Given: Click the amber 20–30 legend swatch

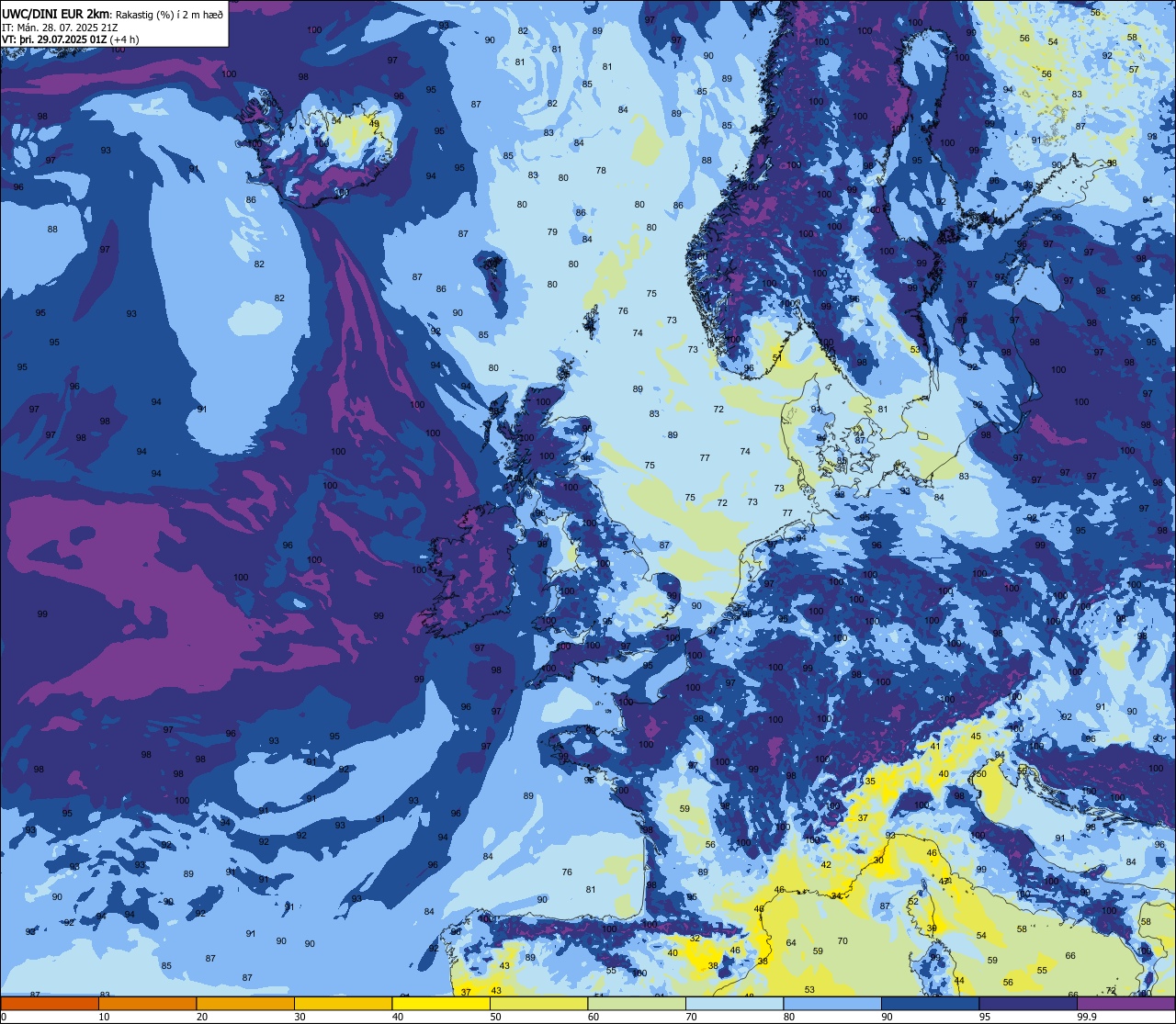Looking at the screenshot, I should tap(245, 1004).
